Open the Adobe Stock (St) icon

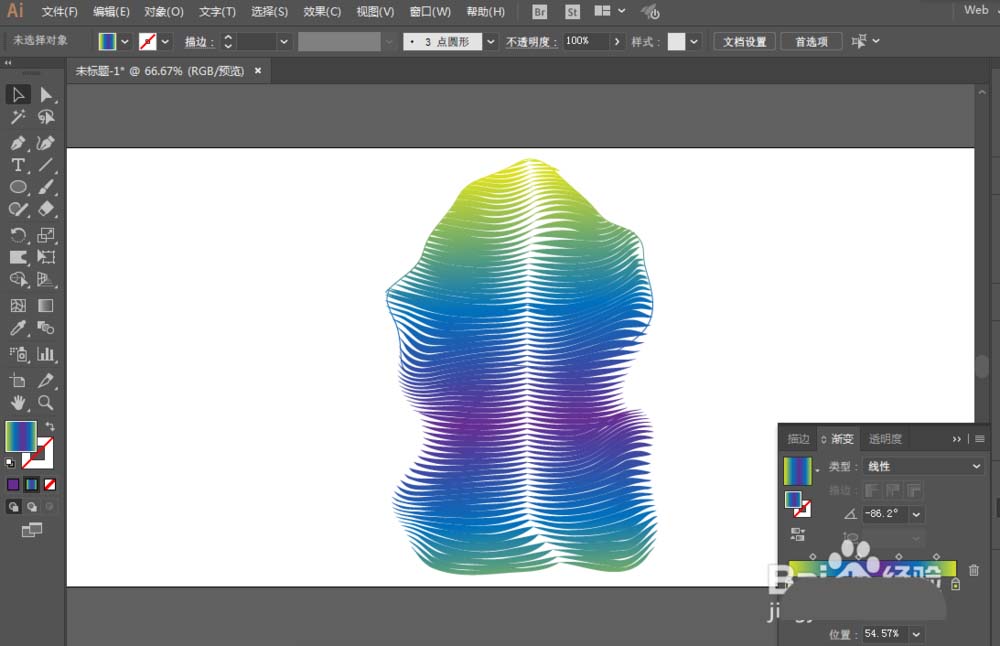tap(572, 11)
